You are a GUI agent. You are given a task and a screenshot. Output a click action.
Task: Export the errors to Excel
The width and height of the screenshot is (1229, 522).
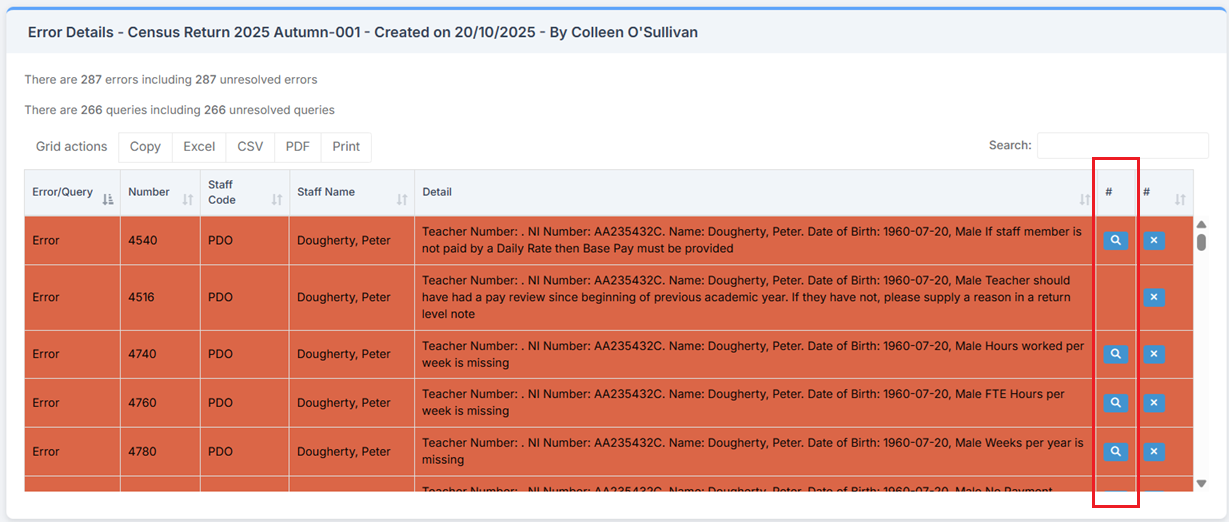pyautogui.click(x=199, y=147)
